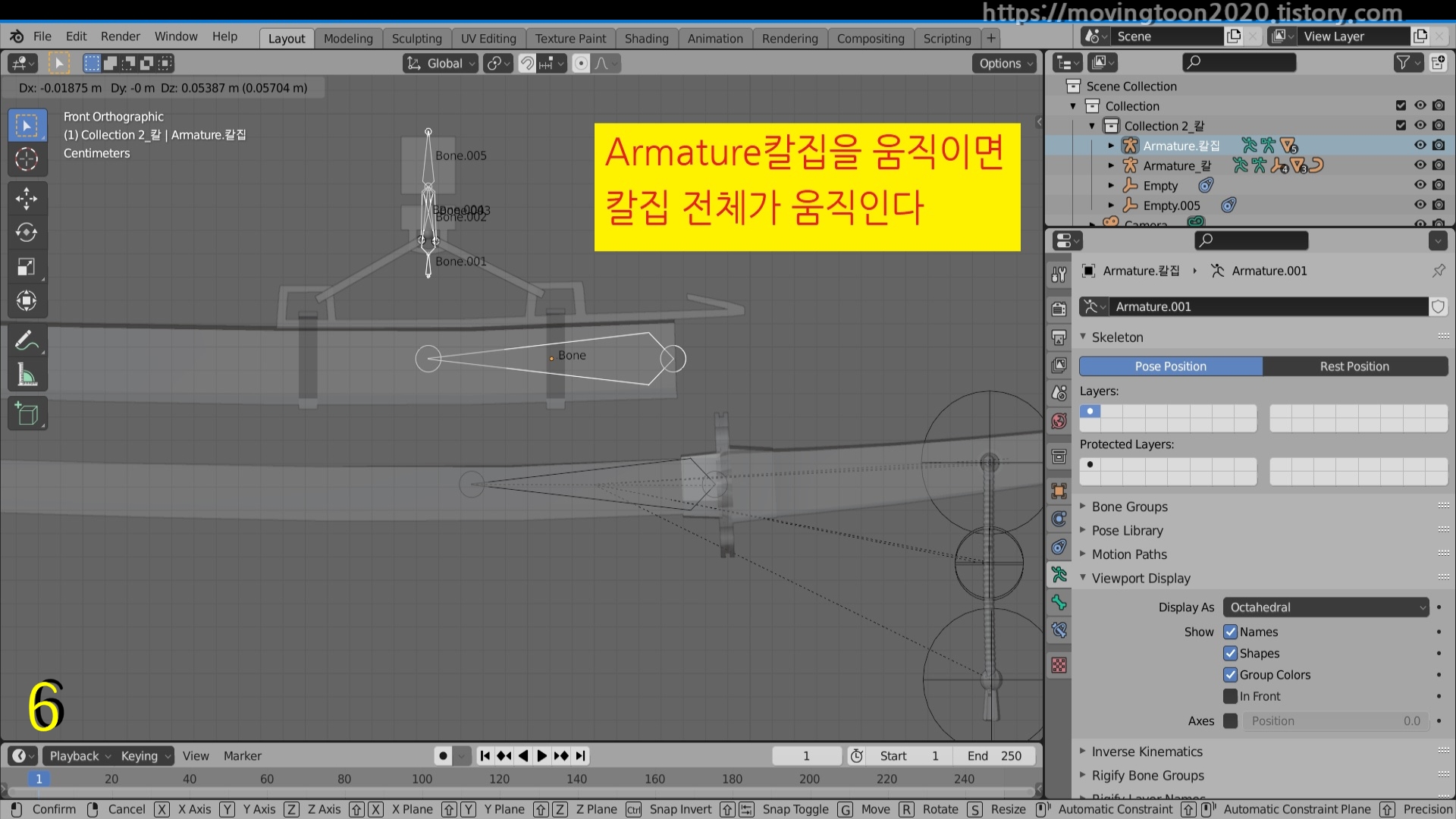Switch to the Animation workspace tab
Image resolution: width=1456 pixels, height=819 pixels.
coord(715,39)
